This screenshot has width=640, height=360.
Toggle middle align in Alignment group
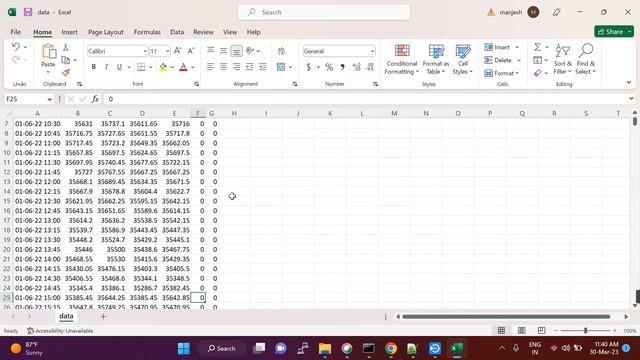coord(223,51)
